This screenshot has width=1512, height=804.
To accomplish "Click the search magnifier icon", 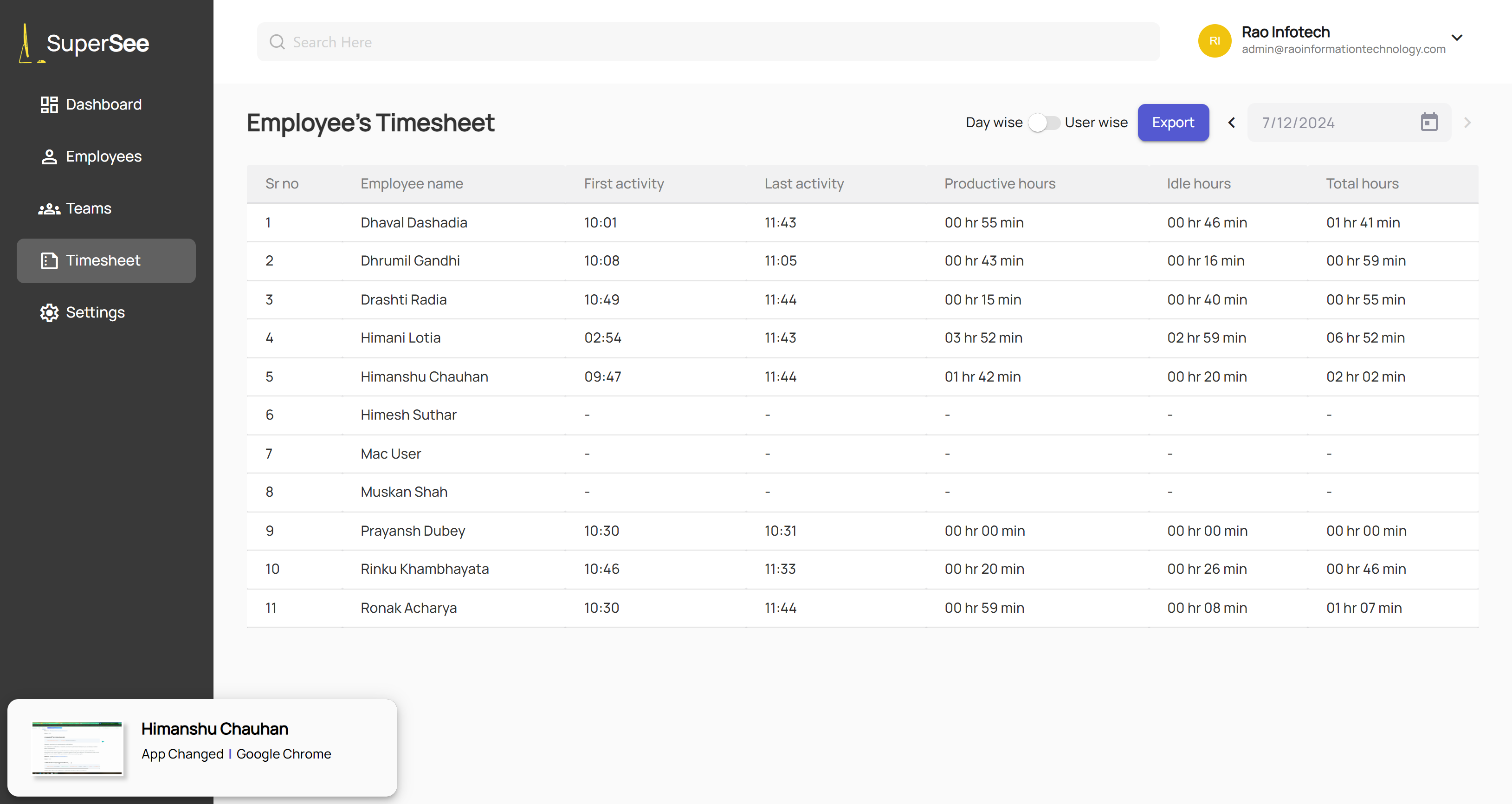I will coord(277,42).
